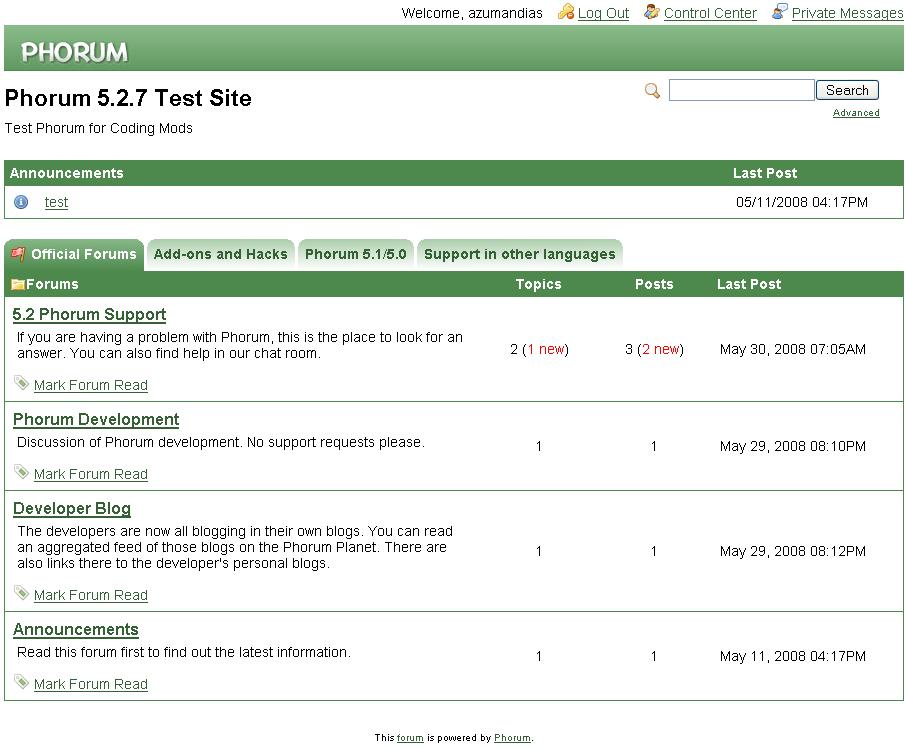Click tag icon under Phorum Development
The image size is (905, 748).
click(21, 472)
